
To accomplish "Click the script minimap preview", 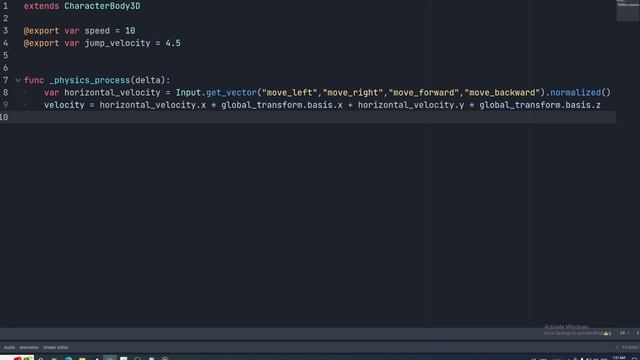I will [x=627, y=10].
